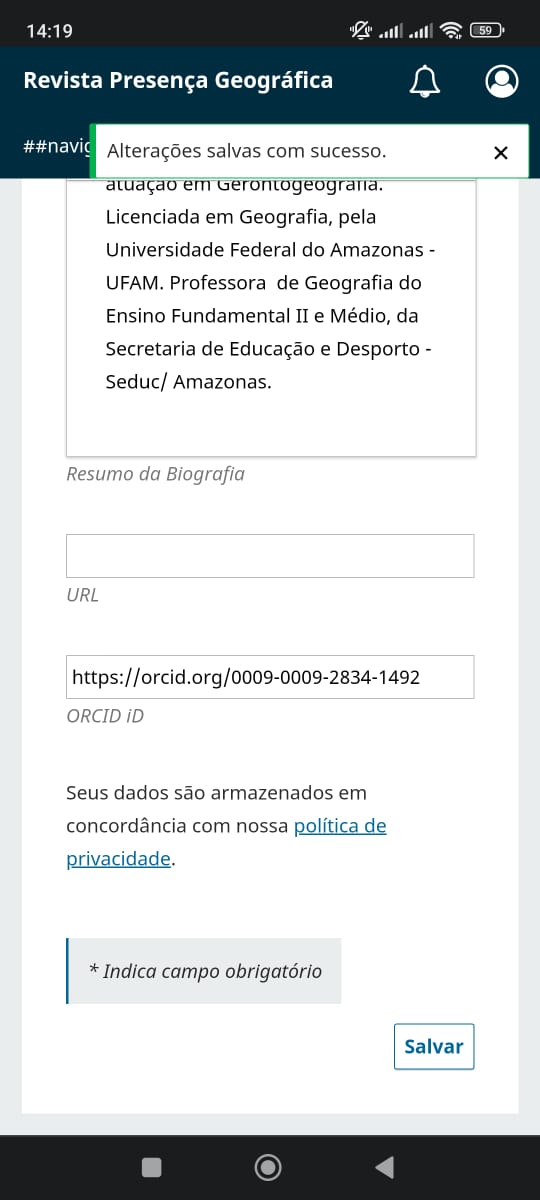This screenshot has width=540, height=1200.
Task: Open the política de privacidade link
Action: click(226, 842)
